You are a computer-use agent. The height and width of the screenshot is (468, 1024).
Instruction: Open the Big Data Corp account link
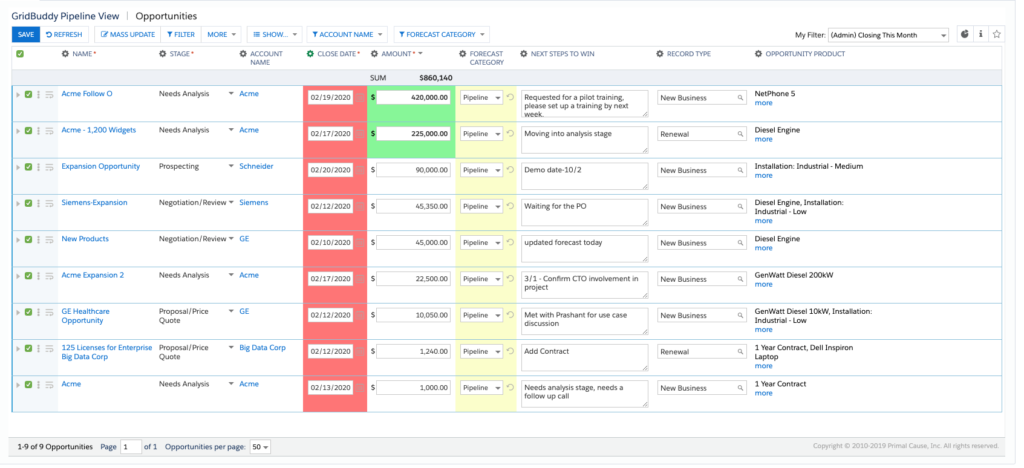263,348
